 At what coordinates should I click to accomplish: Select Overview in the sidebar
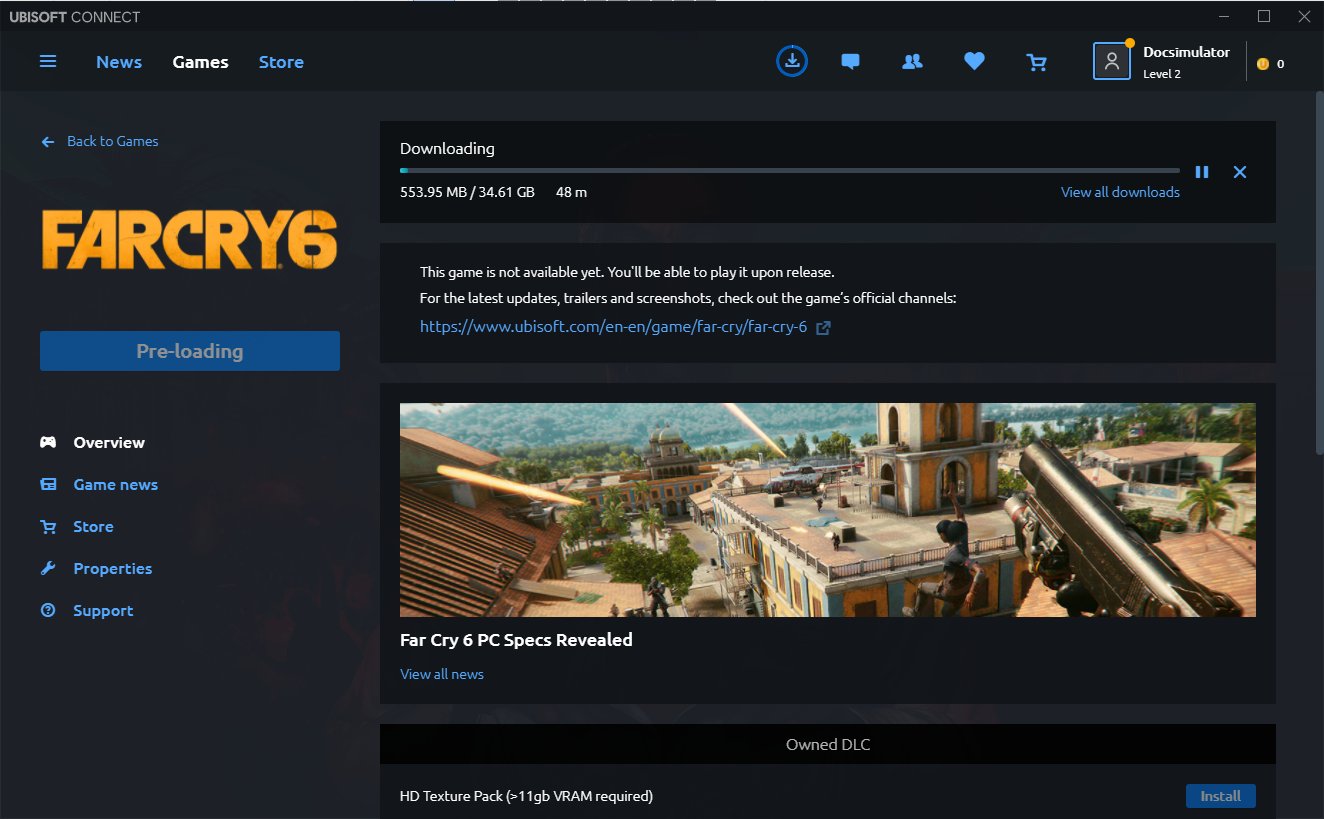109,442
